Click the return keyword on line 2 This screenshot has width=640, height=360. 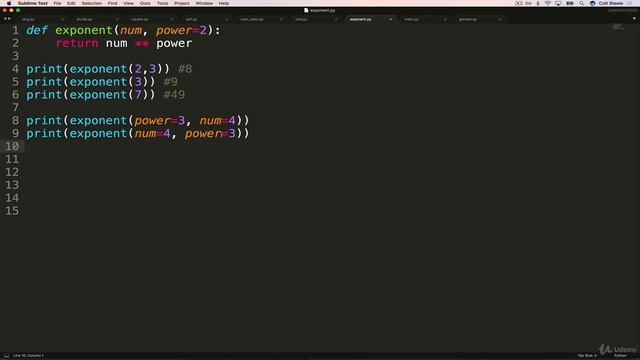[x=77, y=43]
